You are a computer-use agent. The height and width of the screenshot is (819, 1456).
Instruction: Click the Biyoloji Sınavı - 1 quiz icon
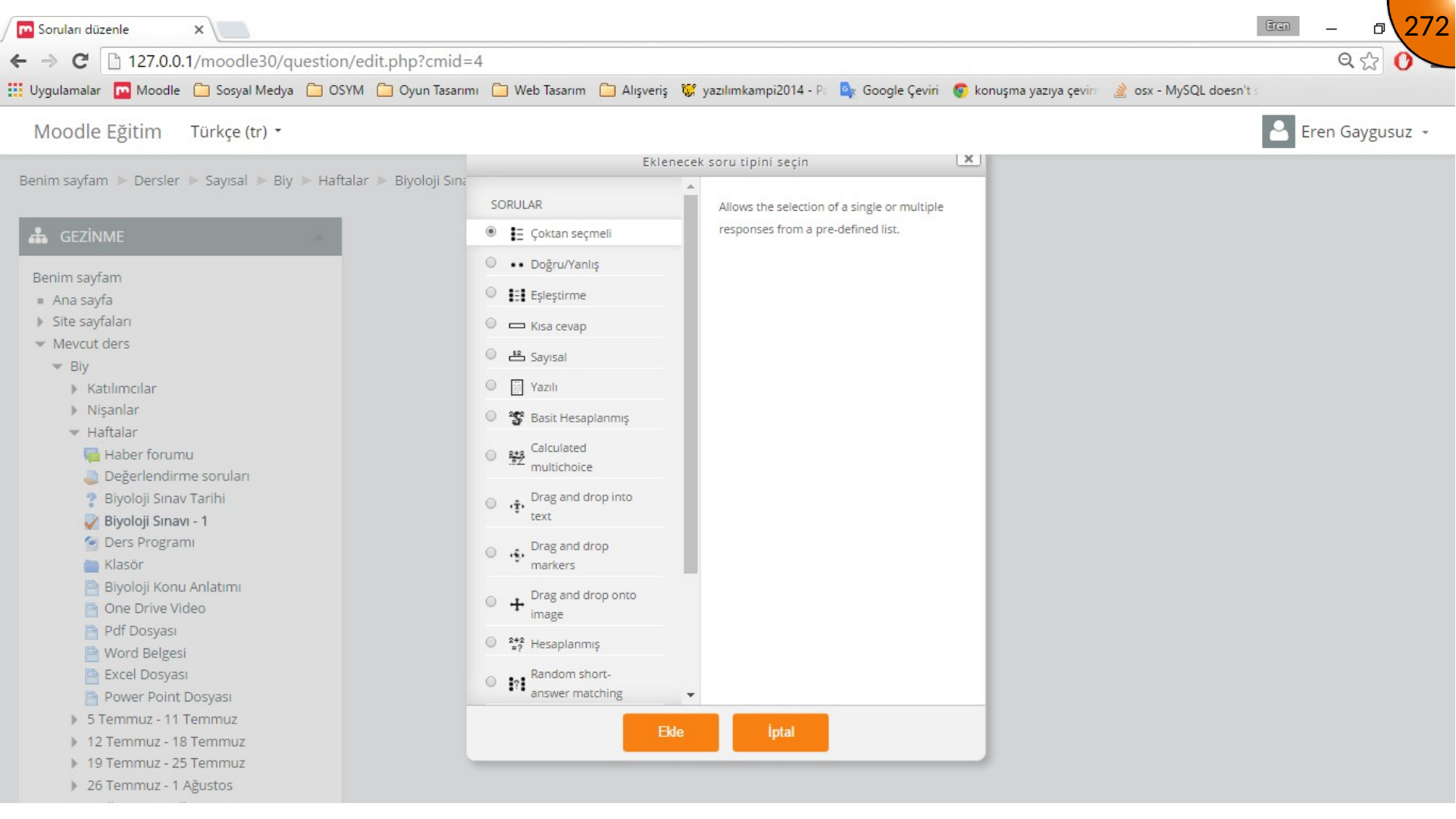[92, 522]
